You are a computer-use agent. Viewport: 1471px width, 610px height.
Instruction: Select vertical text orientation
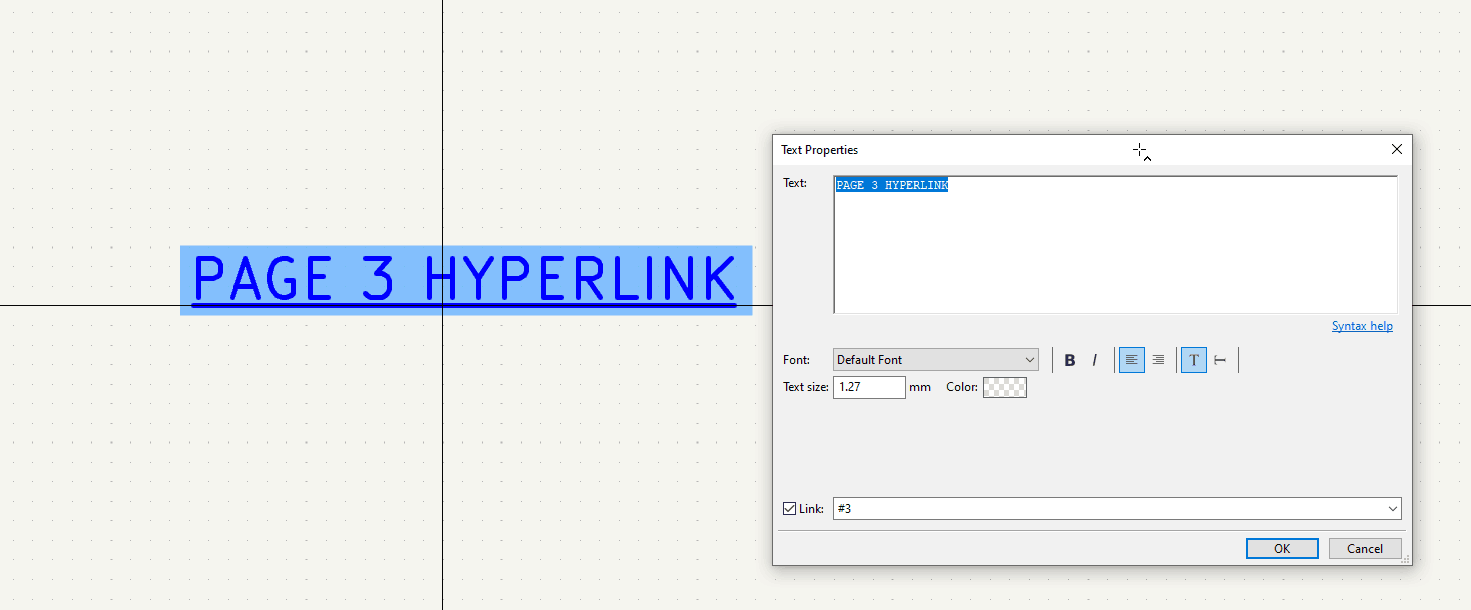tap(1220, 360)
